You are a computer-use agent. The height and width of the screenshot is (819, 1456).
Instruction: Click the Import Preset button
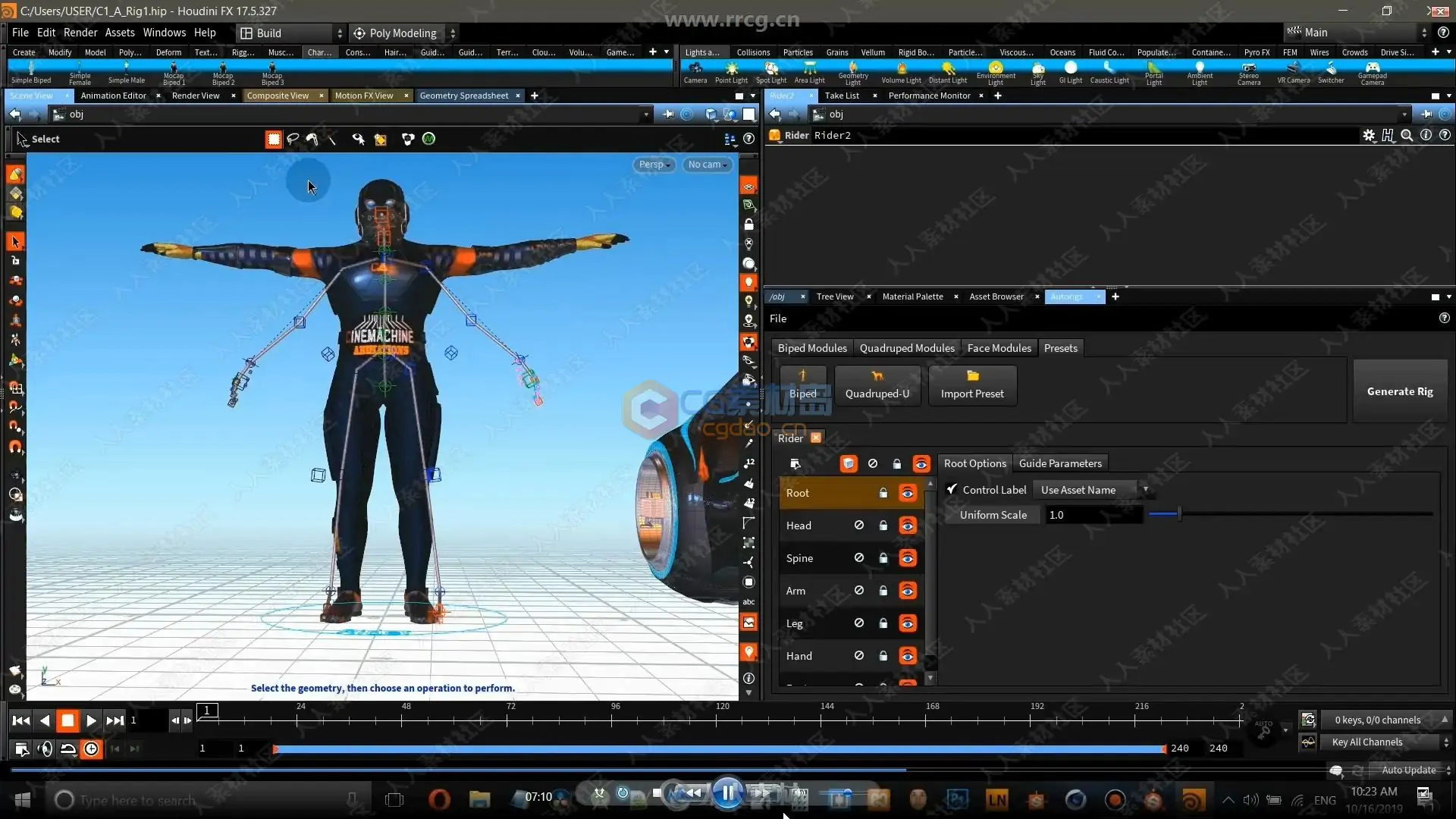click(972, 383)
